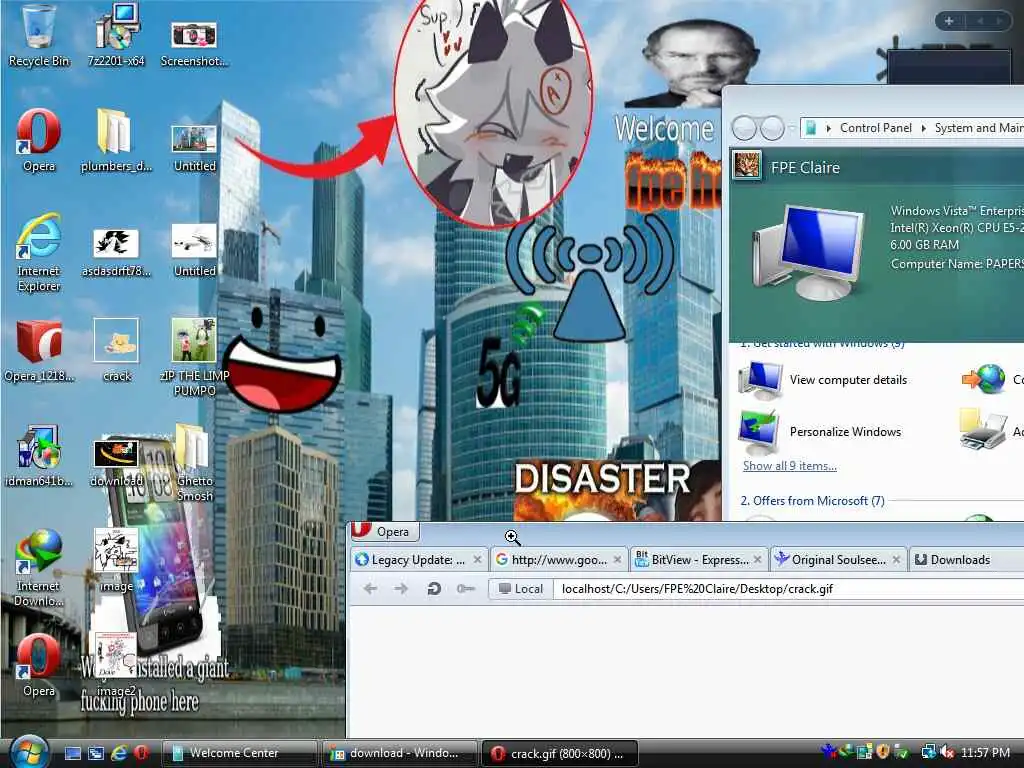Close the http://www.goo... tab

(617, 560)
